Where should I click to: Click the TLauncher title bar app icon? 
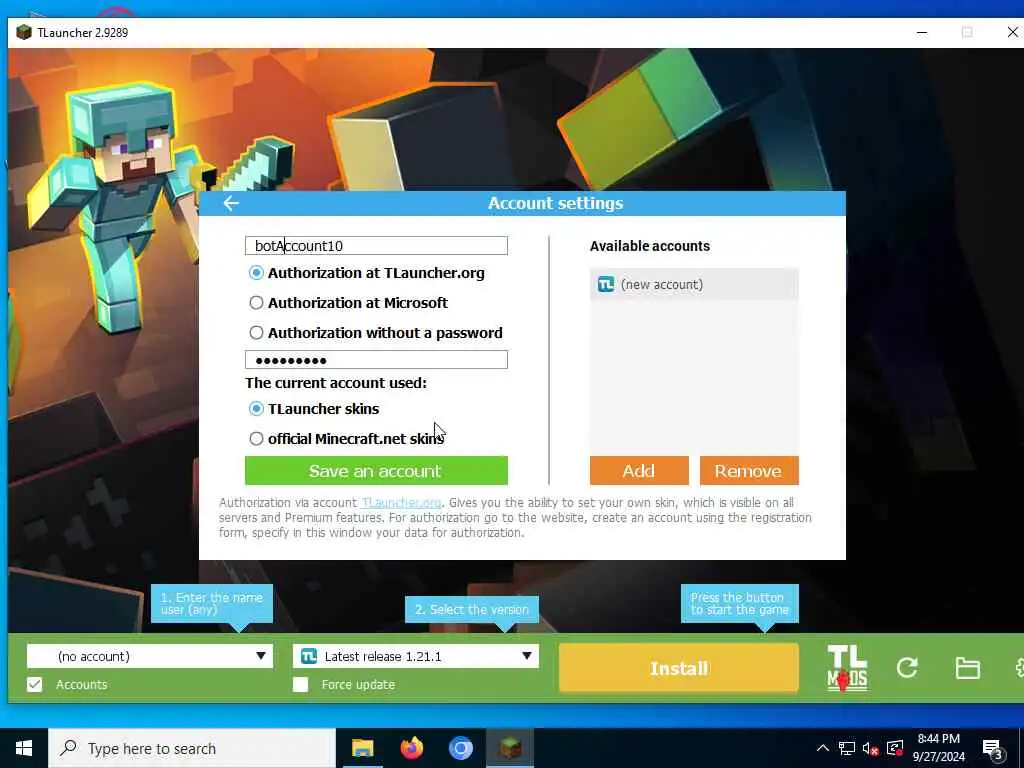[x=24, y=32]
